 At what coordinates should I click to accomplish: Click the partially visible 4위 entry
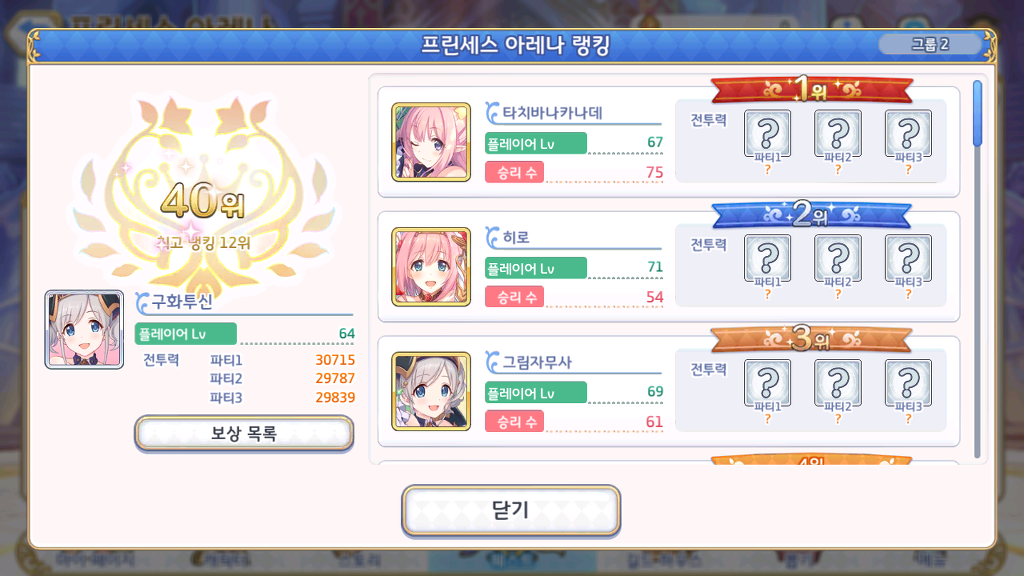[668, 460]
